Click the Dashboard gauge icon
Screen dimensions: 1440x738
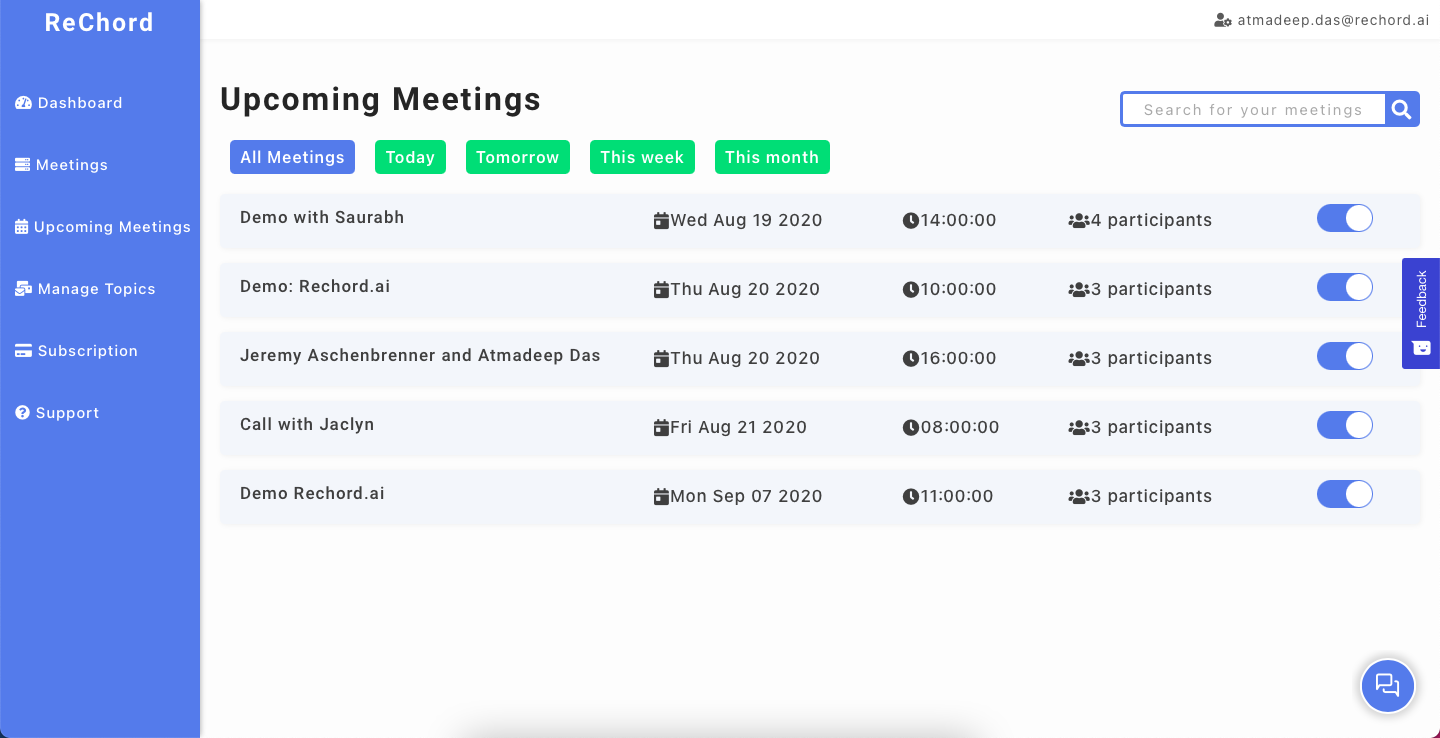[24, 103]
